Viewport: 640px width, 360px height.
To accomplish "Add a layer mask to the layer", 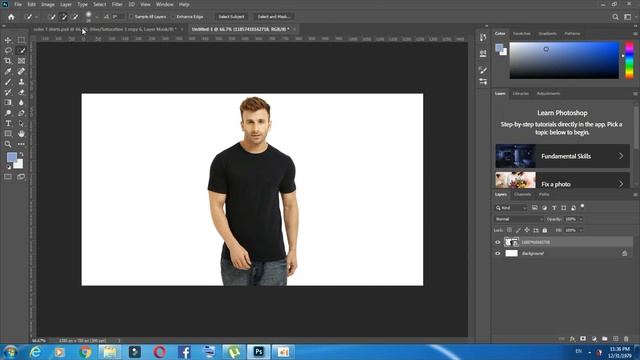I will [583, 339].
